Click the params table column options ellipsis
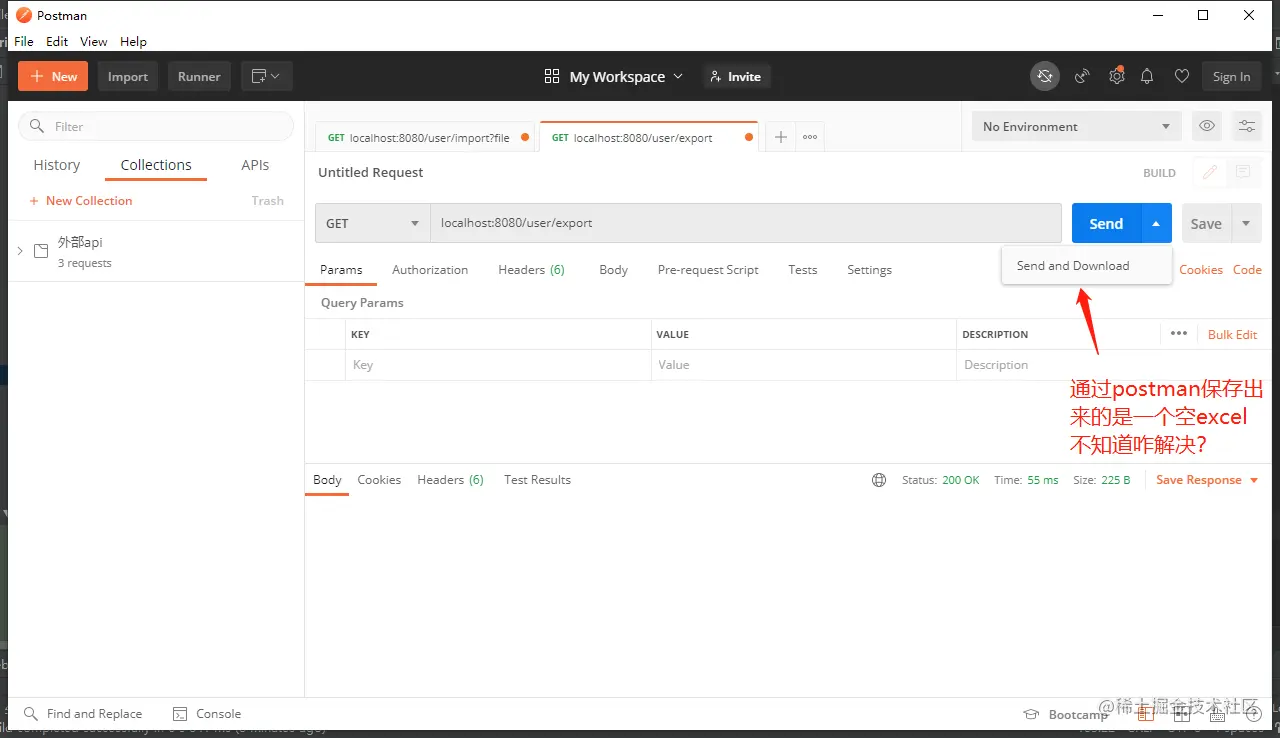1280x738 pixels. (x=1179, y=334)
